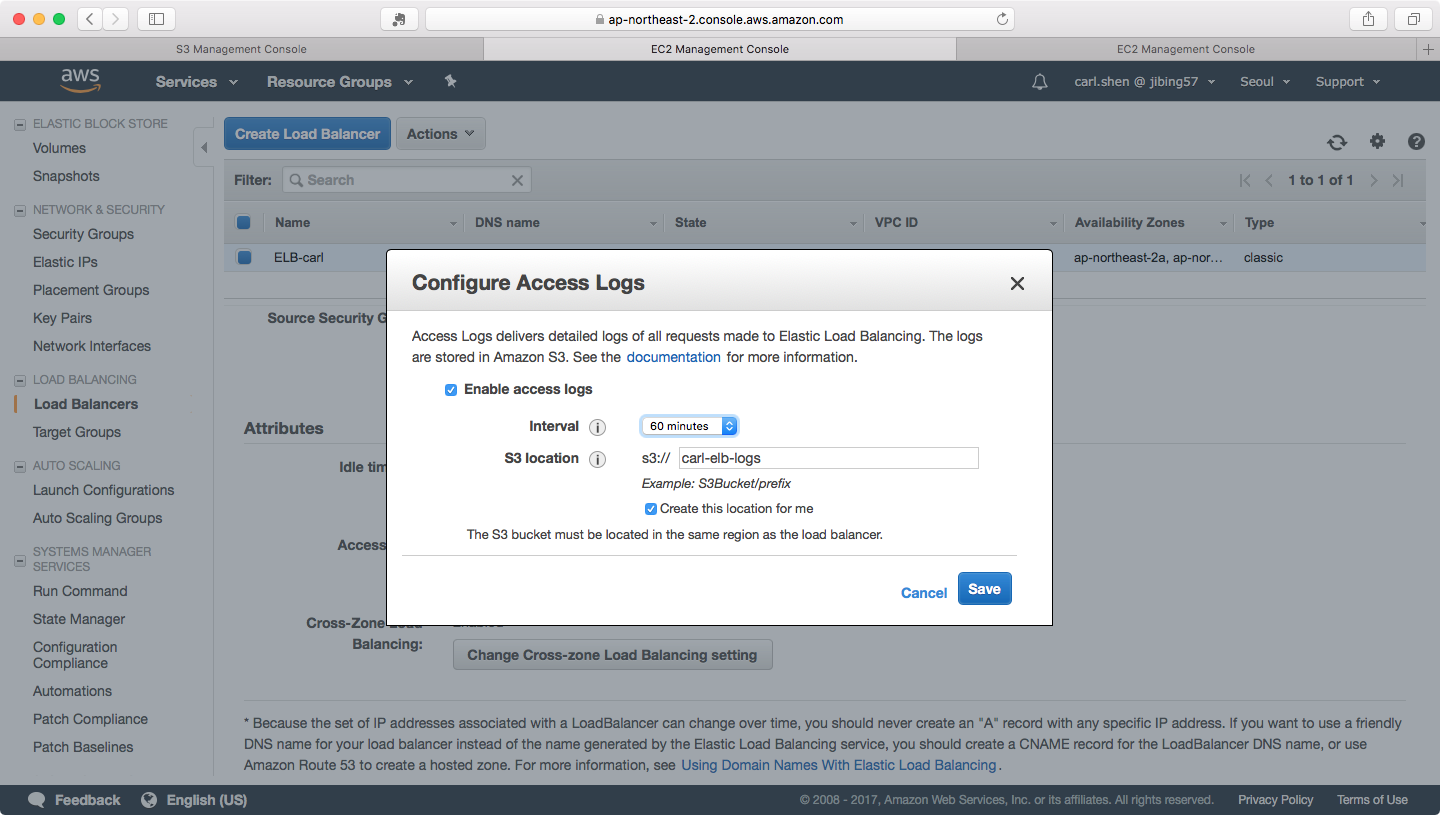
Task: Toggle Safari sidebar view button
Action: [156, 18]
